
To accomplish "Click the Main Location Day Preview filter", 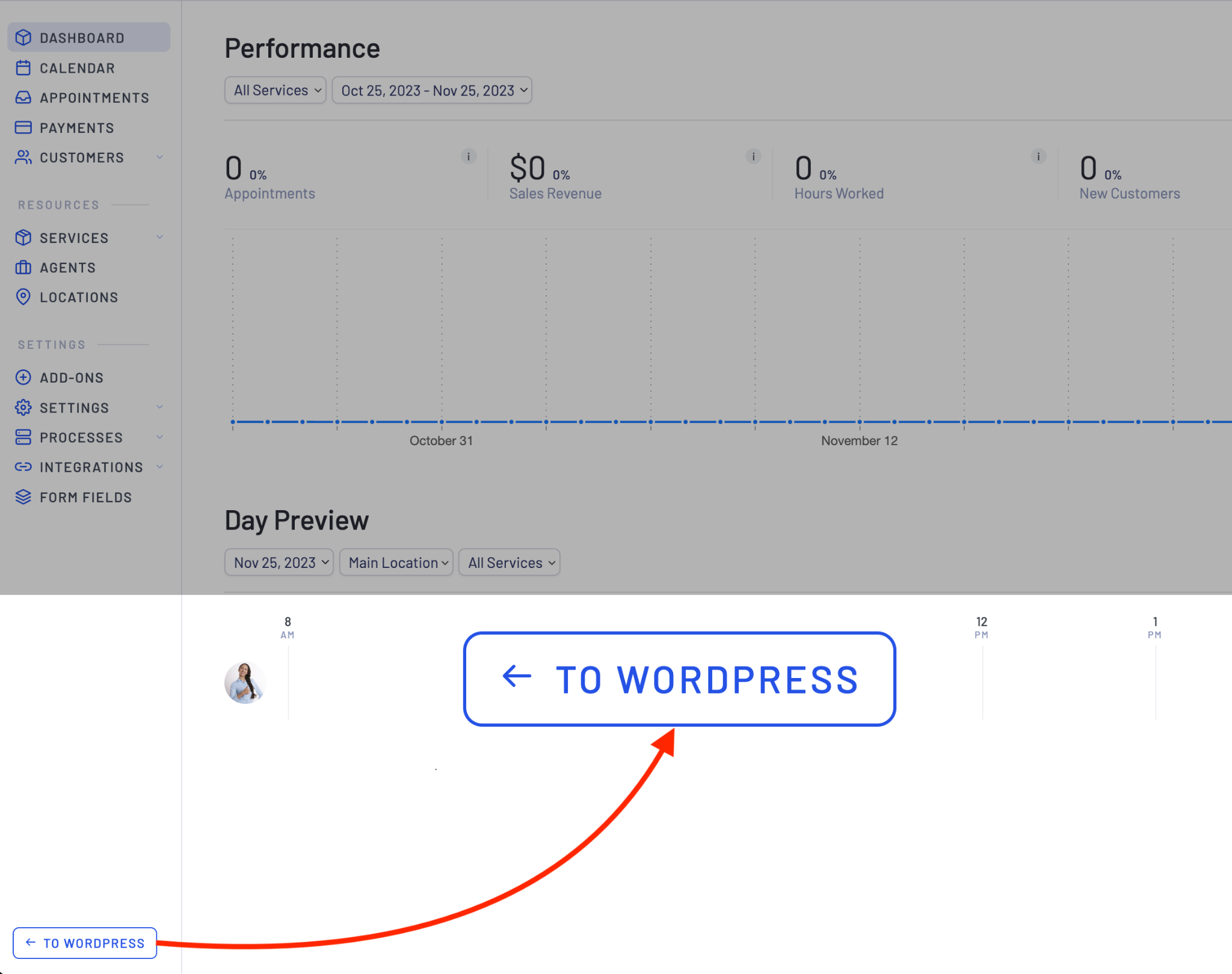I will (x=396, y=562).
